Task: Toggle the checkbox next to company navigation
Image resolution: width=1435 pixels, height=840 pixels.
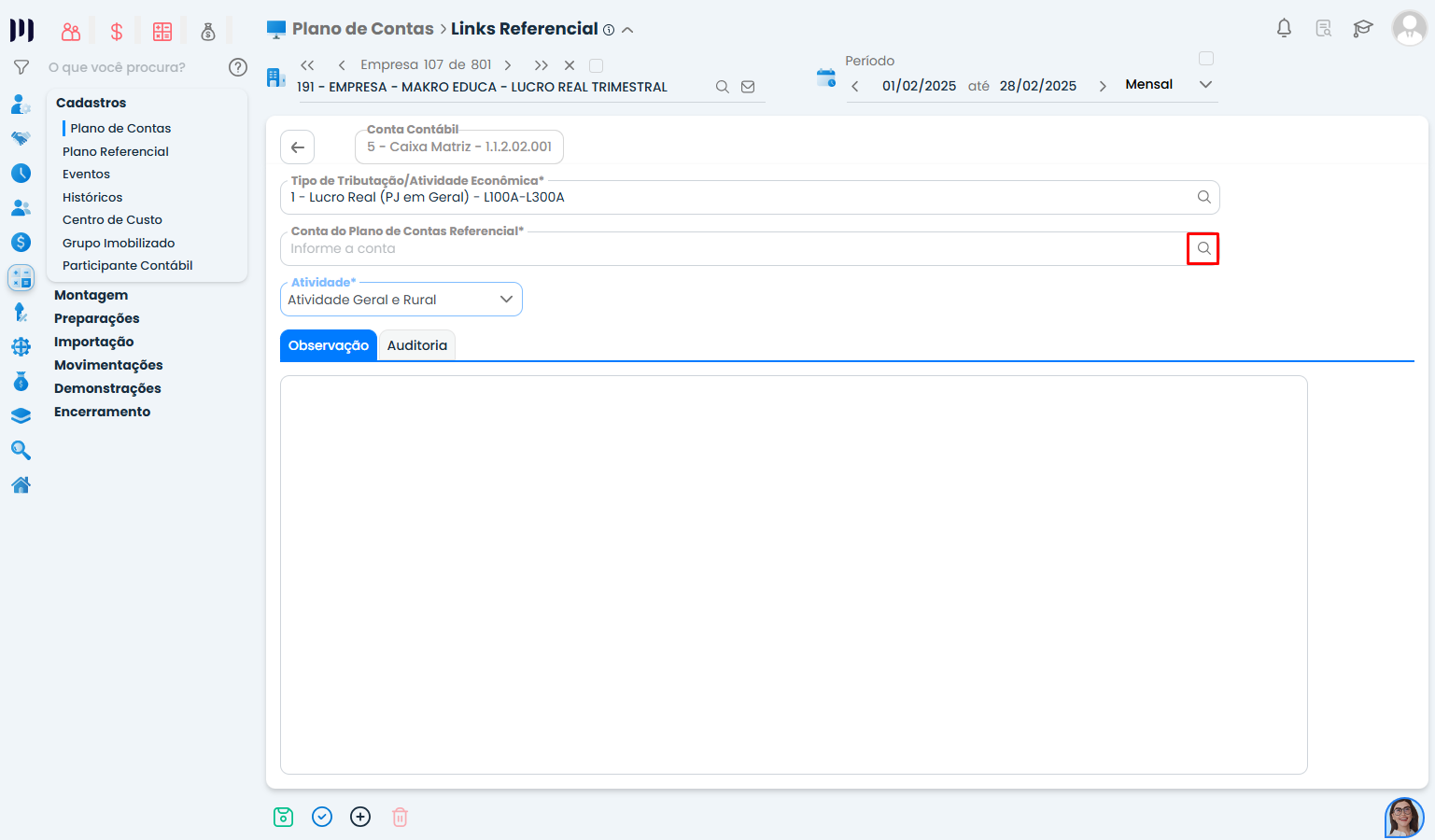Action: coord(596,65)
